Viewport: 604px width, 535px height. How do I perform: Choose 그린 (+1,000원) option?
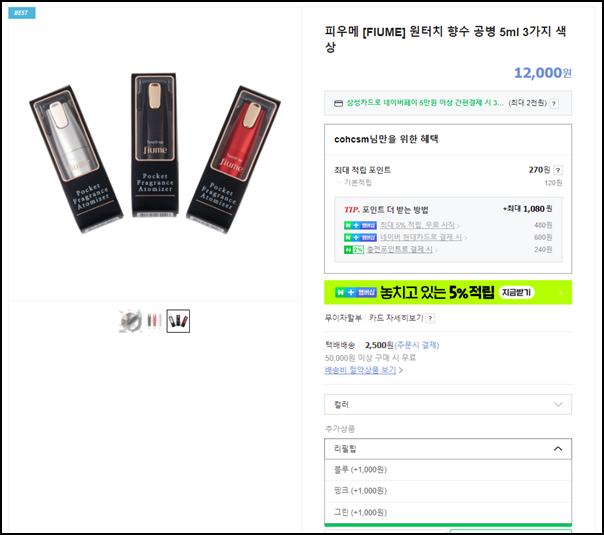pos(448,512)
